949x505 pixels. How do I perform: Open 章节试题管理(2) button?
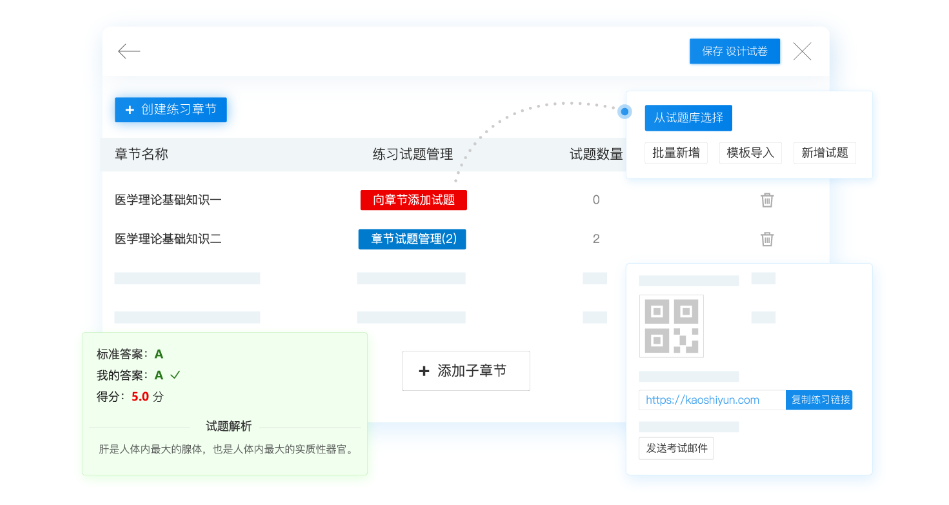pyautogui.click(x=412, y=239)
